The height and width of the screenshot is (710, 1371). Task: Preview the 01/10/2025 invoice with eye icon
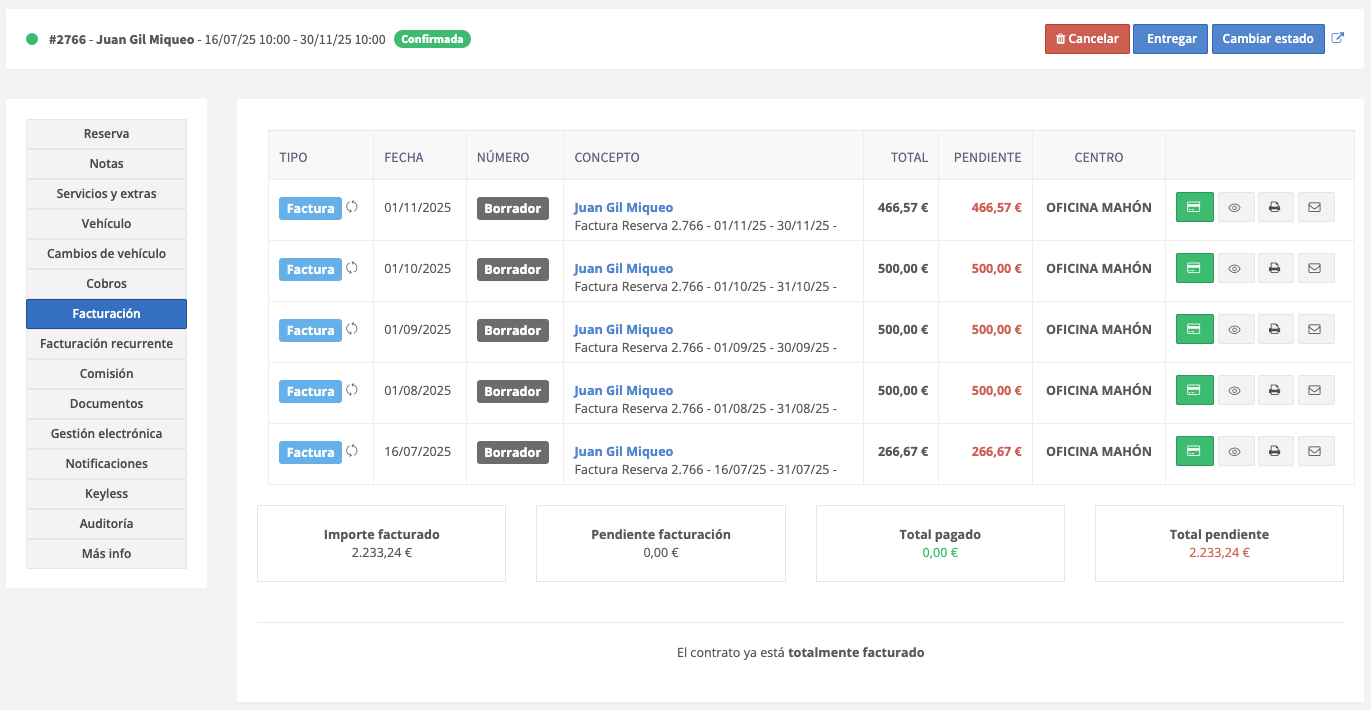[x=1235, y=269]
